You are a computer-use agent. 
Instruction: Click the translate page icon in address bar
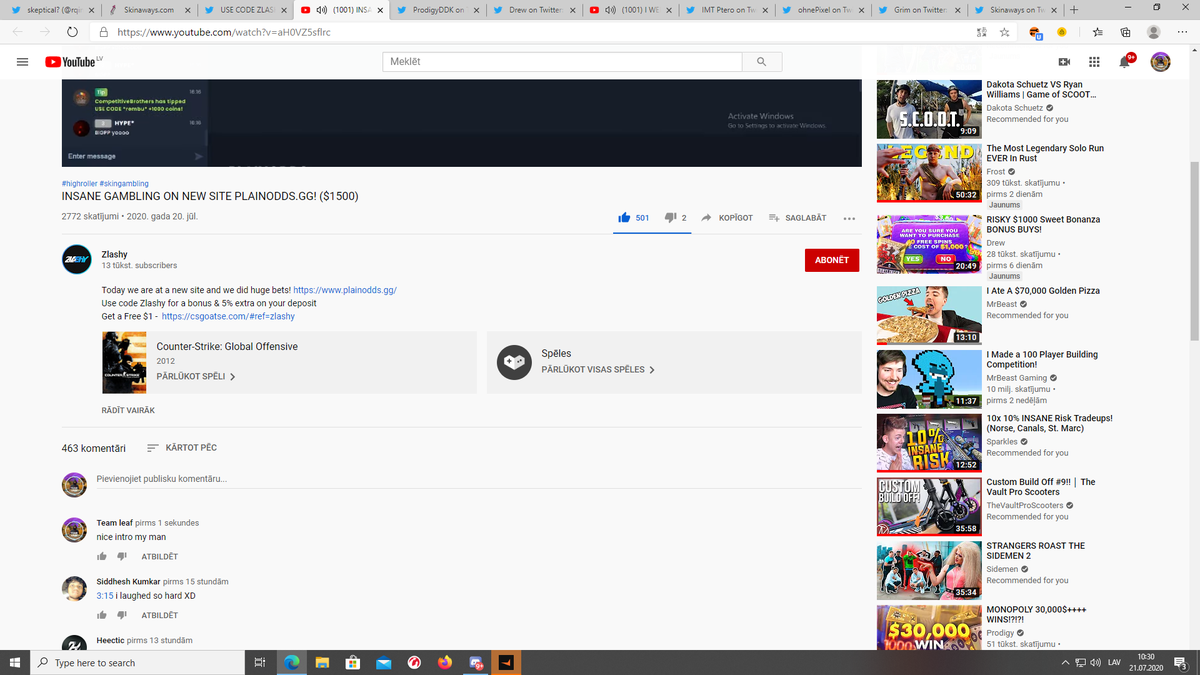coord(981,32)
